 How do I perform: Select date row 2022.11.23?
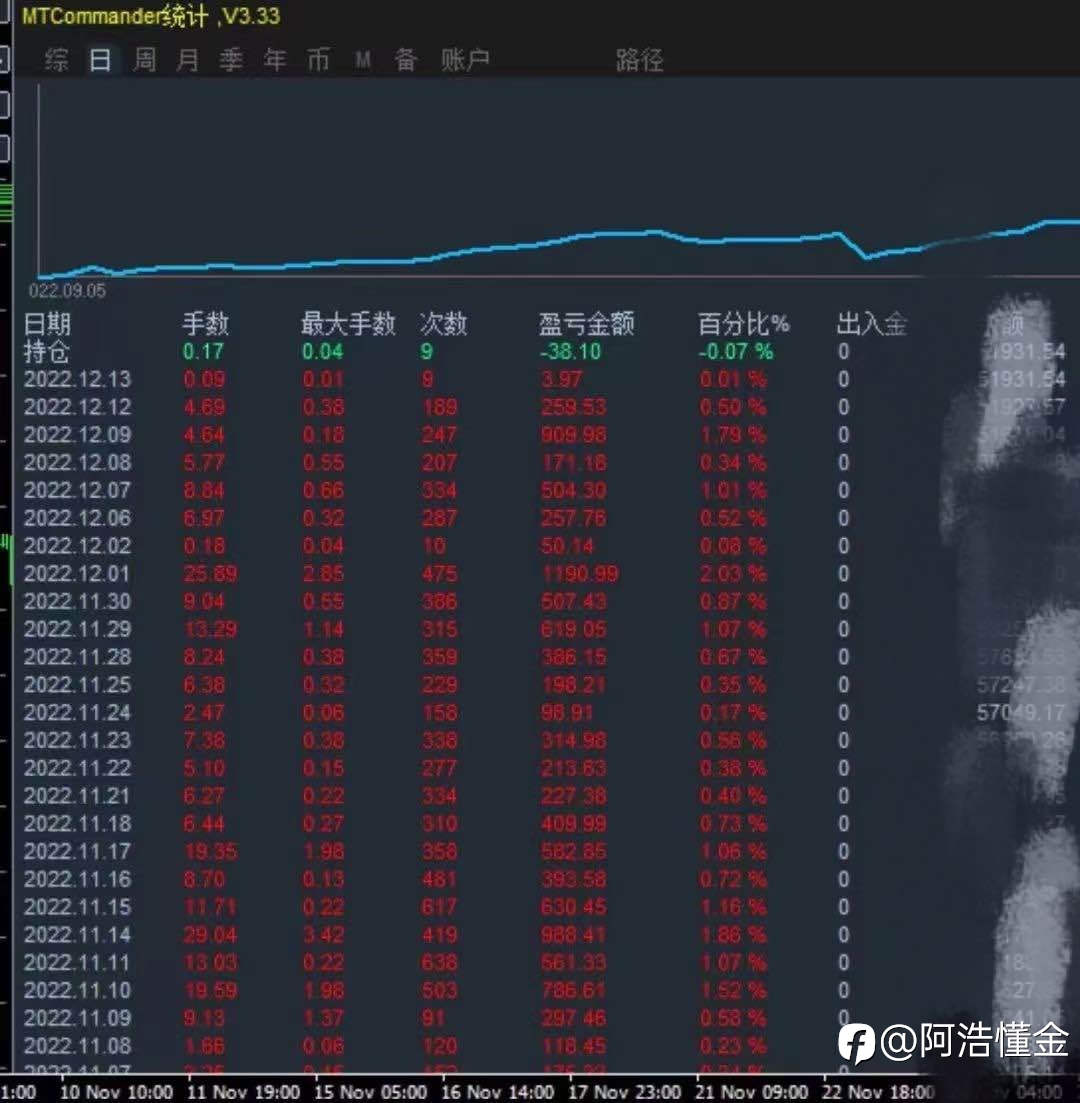point(77,740)
